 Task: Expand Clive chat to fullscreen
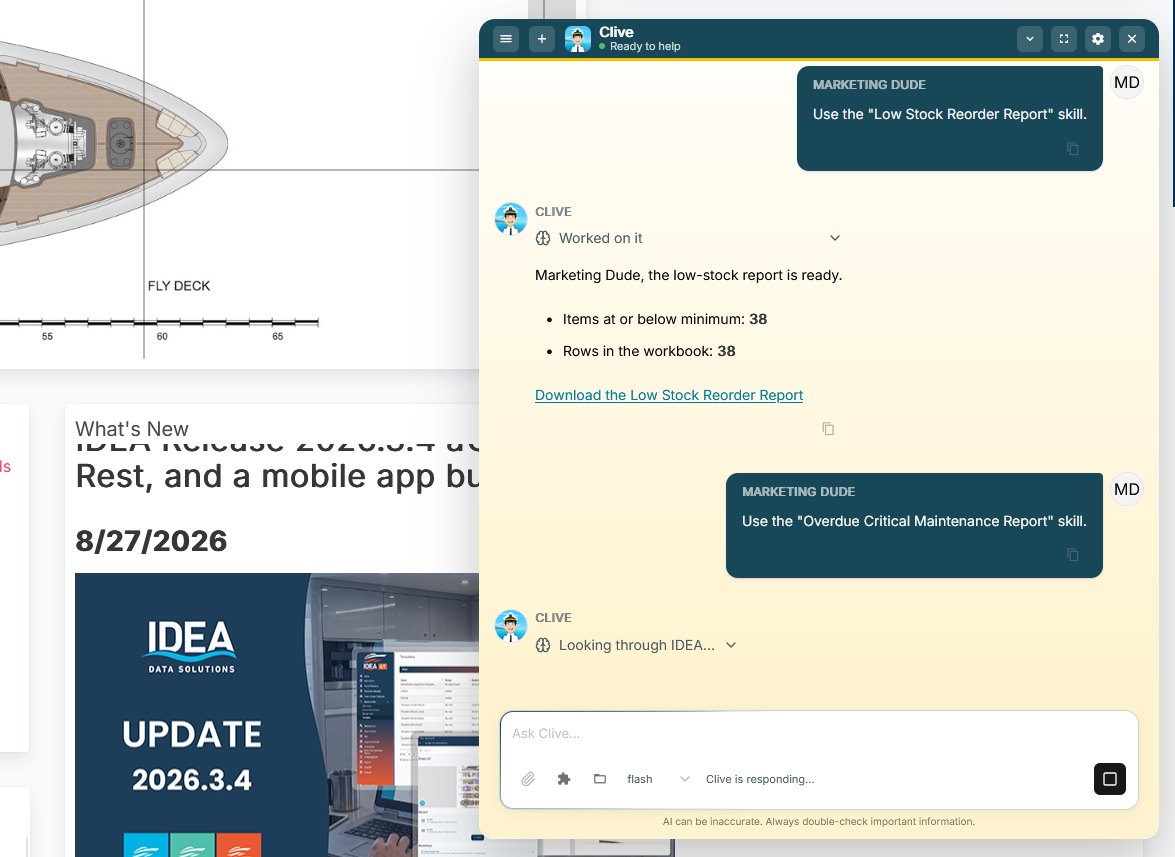click(x=1063, y=38)
